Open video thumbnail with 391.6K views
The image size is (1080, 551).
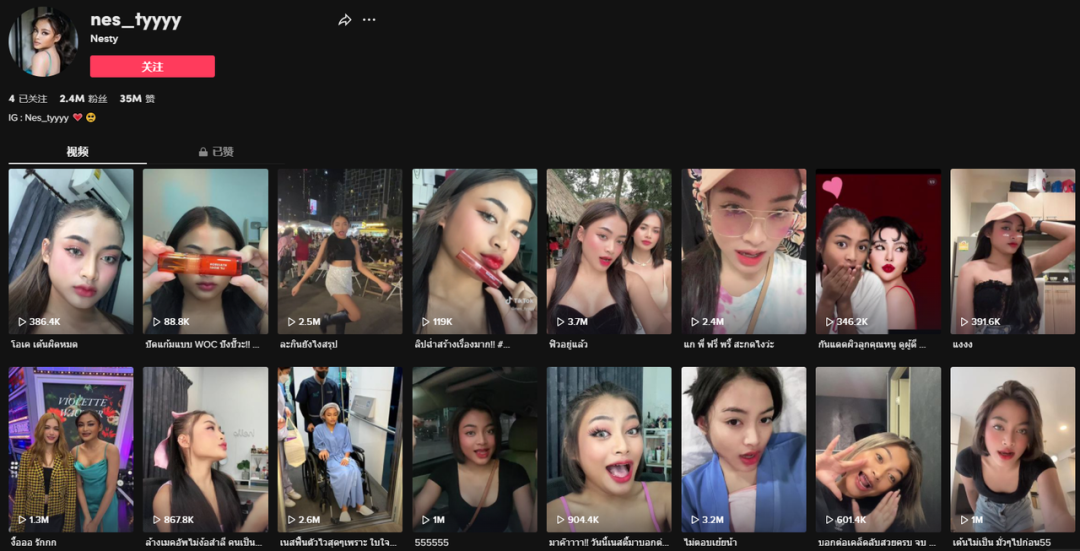(x=1012, y=250)
